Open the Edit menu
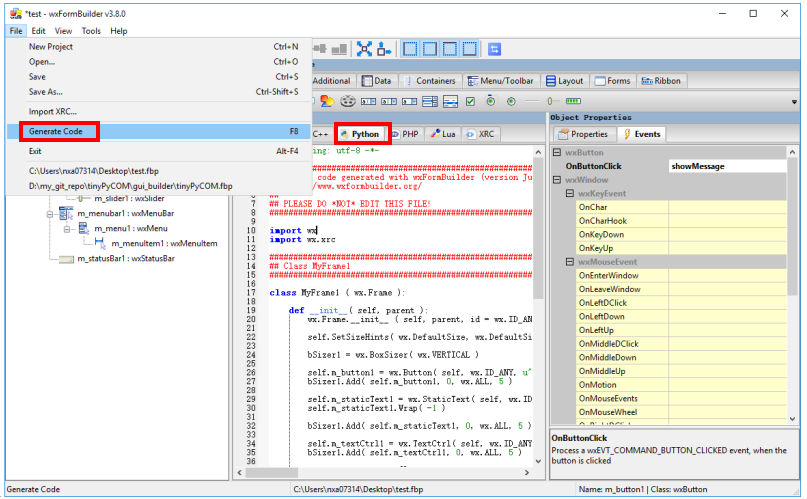The image size is (807, 499). (38, 31)
